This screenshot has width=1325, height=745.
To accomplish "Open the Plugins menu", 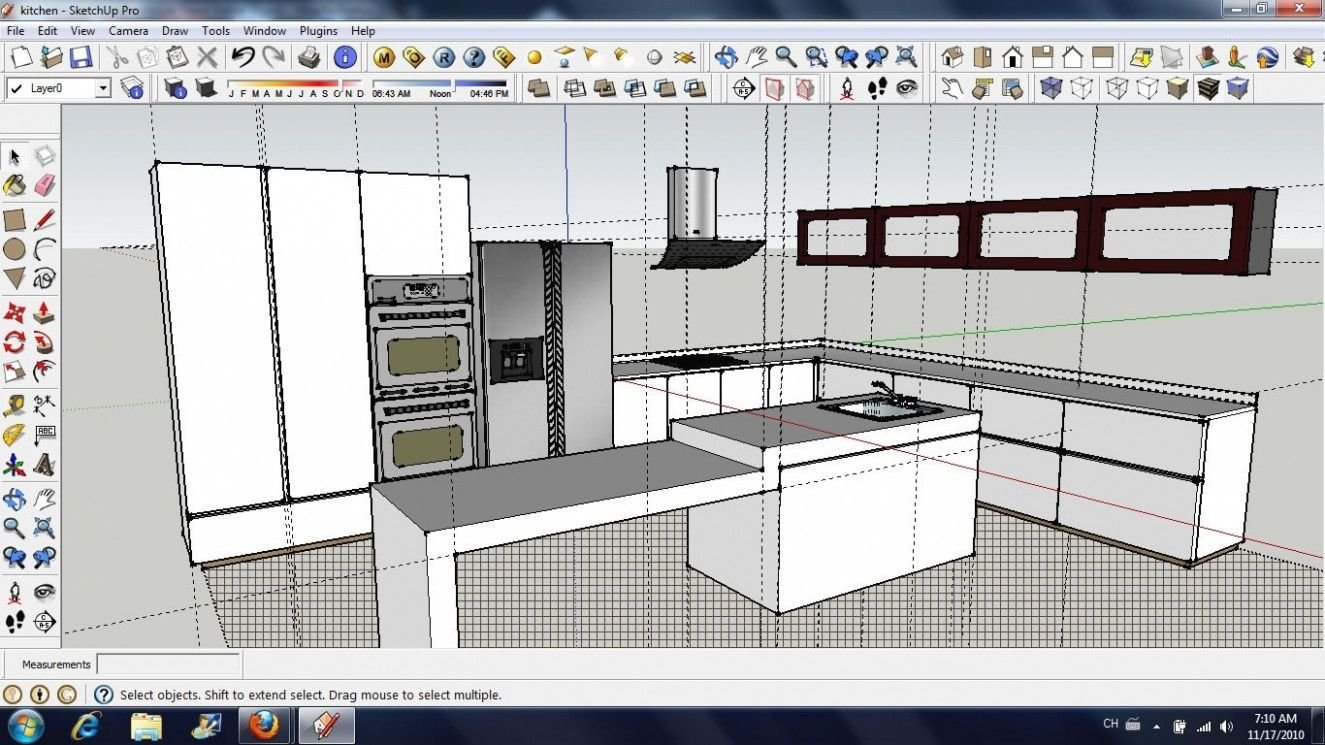I will coord(319,31).
